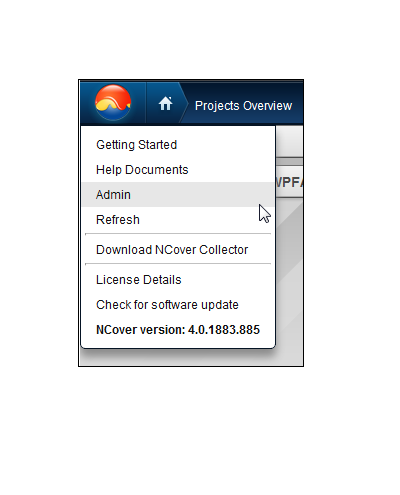The width and height of the screenshot is (400, 495).
Task: Select Getting Started from the menu
Action: click(136, 145)
